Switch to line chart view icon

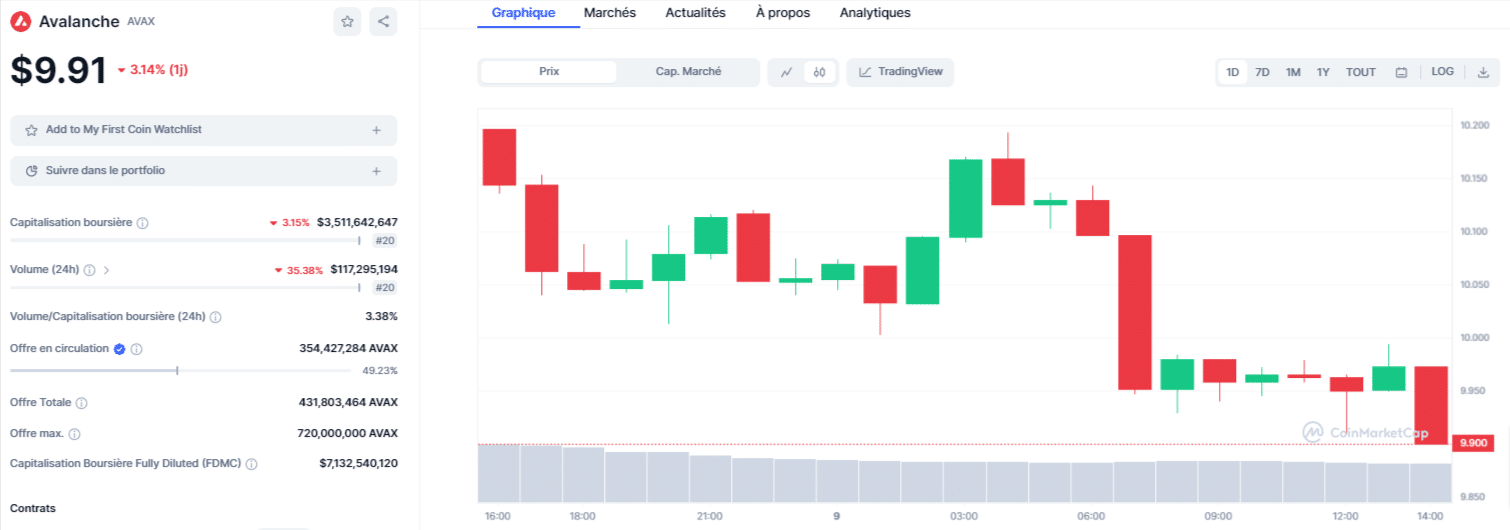(787, 72)
